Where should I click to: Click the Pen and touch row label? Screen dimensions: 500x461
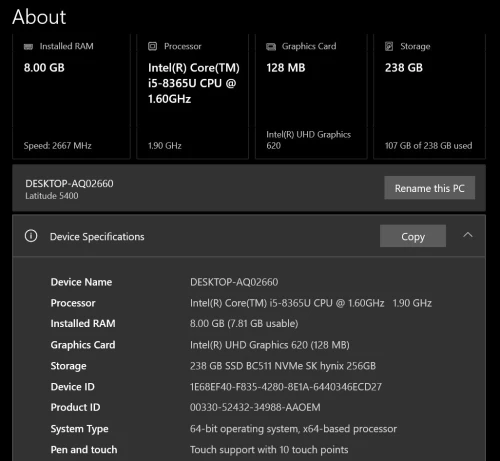point(84,450)
